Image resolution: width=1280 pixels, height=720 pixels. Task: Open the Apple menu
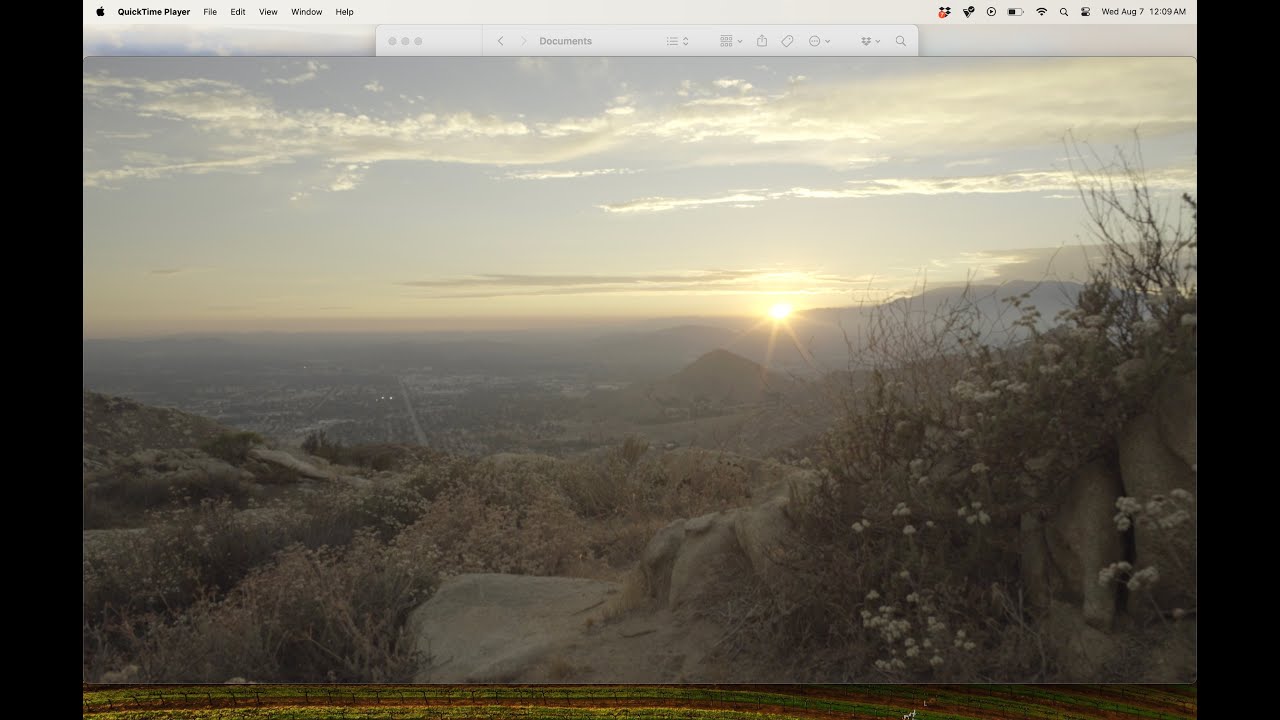point(100,12)
